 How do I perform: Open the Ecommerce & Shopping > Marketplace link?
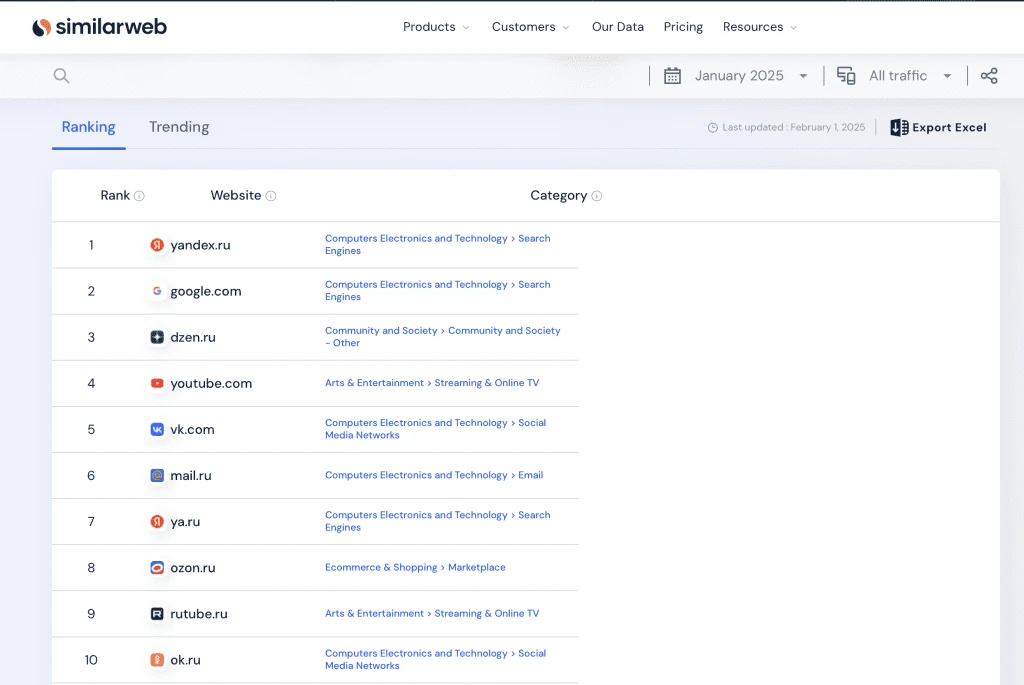[415, 567]
